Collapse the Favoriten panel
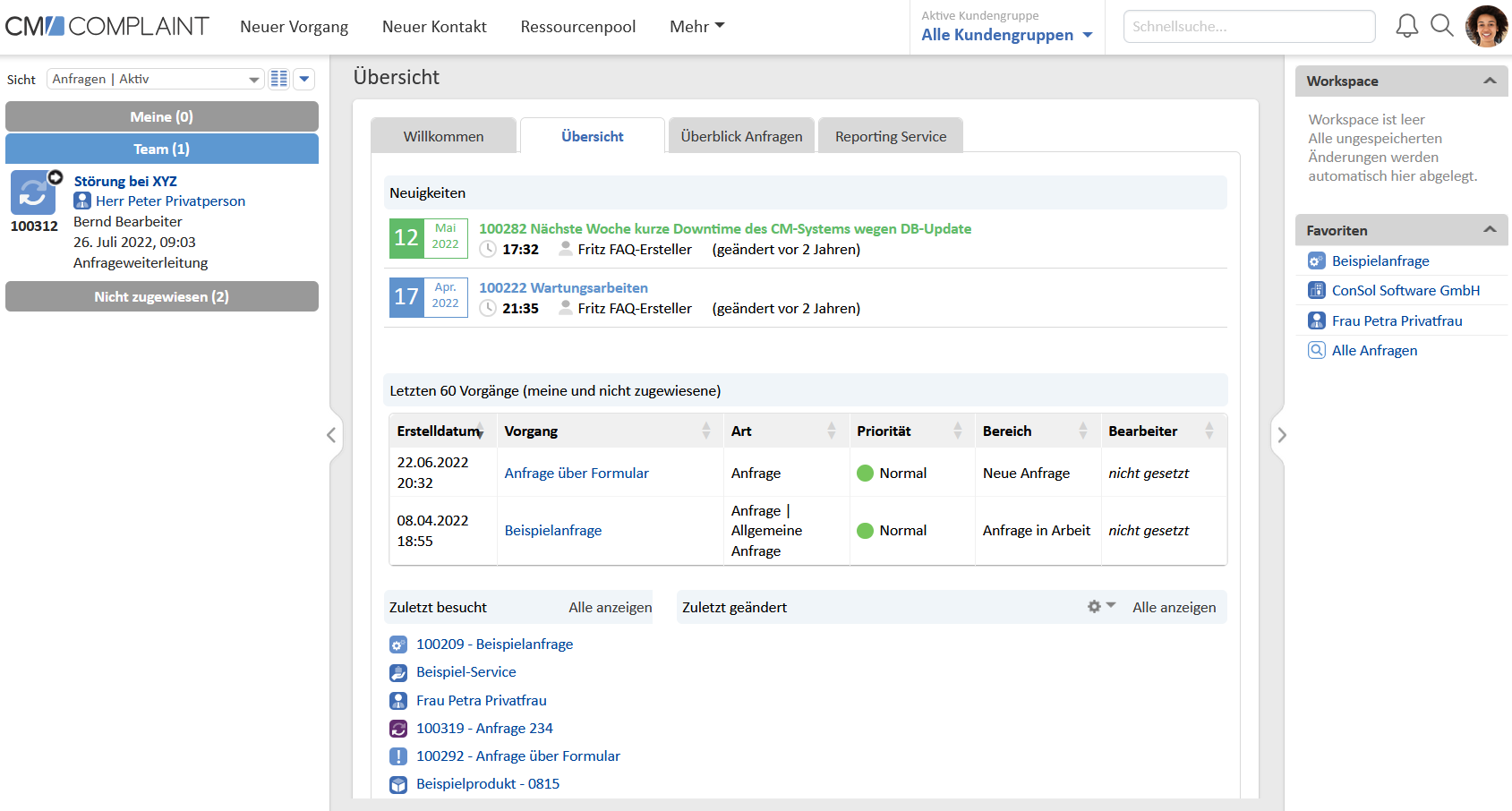Screen dimensions: 1512x811 [1490, 230]
